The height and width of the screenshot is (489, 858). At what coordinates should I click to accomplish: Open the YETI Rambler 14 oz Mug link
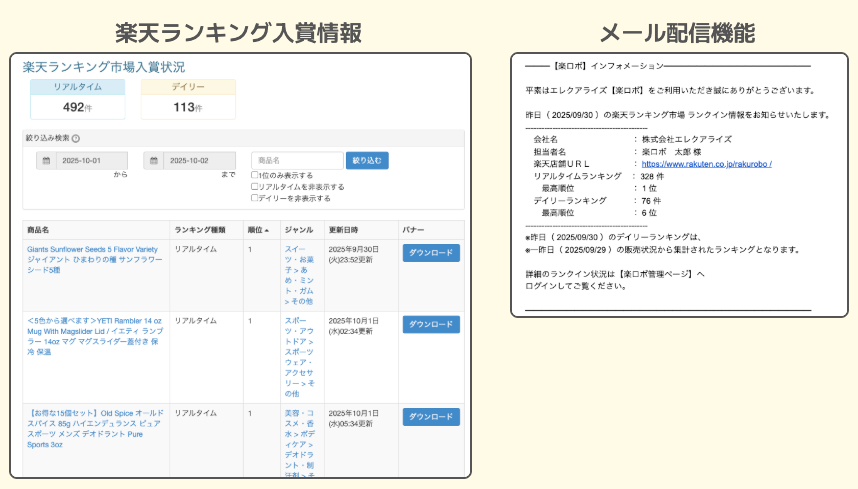tap(95, 331)
